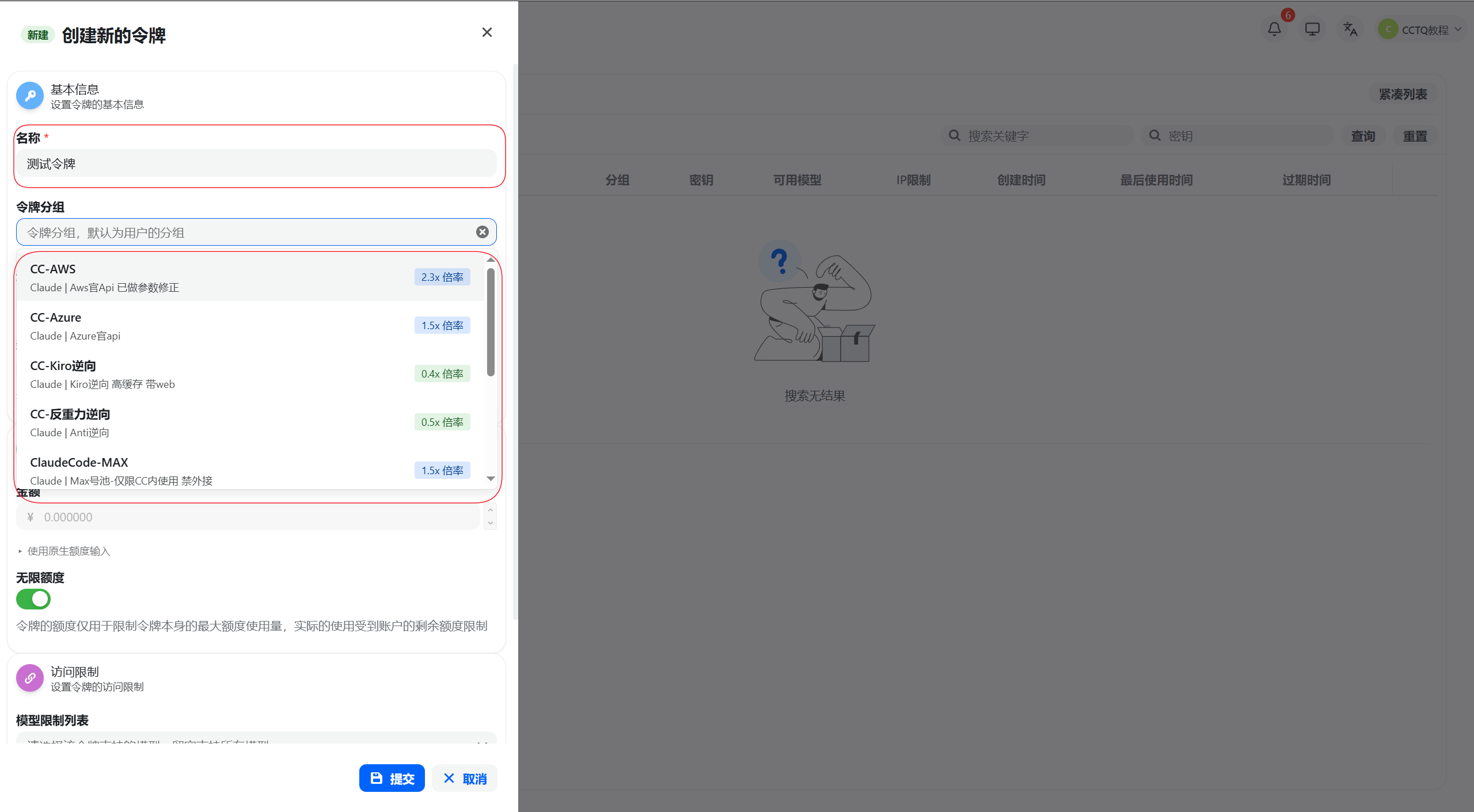This screenshot has height=812, width=1474.
Task: Click the purple link icon beside 访问限制
Action: click(x=30, y=678)
